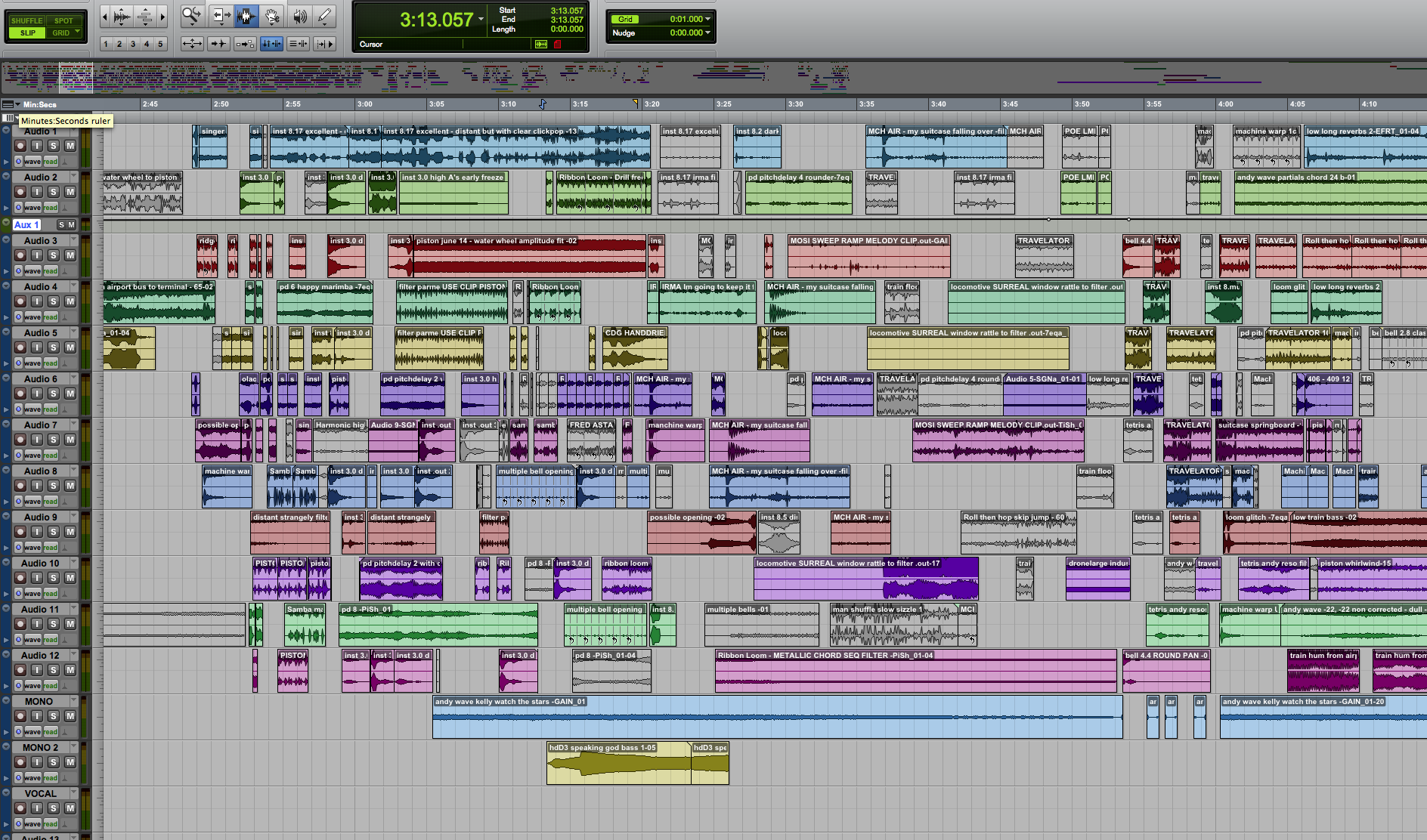Switch to Spot edit mode

64,21
